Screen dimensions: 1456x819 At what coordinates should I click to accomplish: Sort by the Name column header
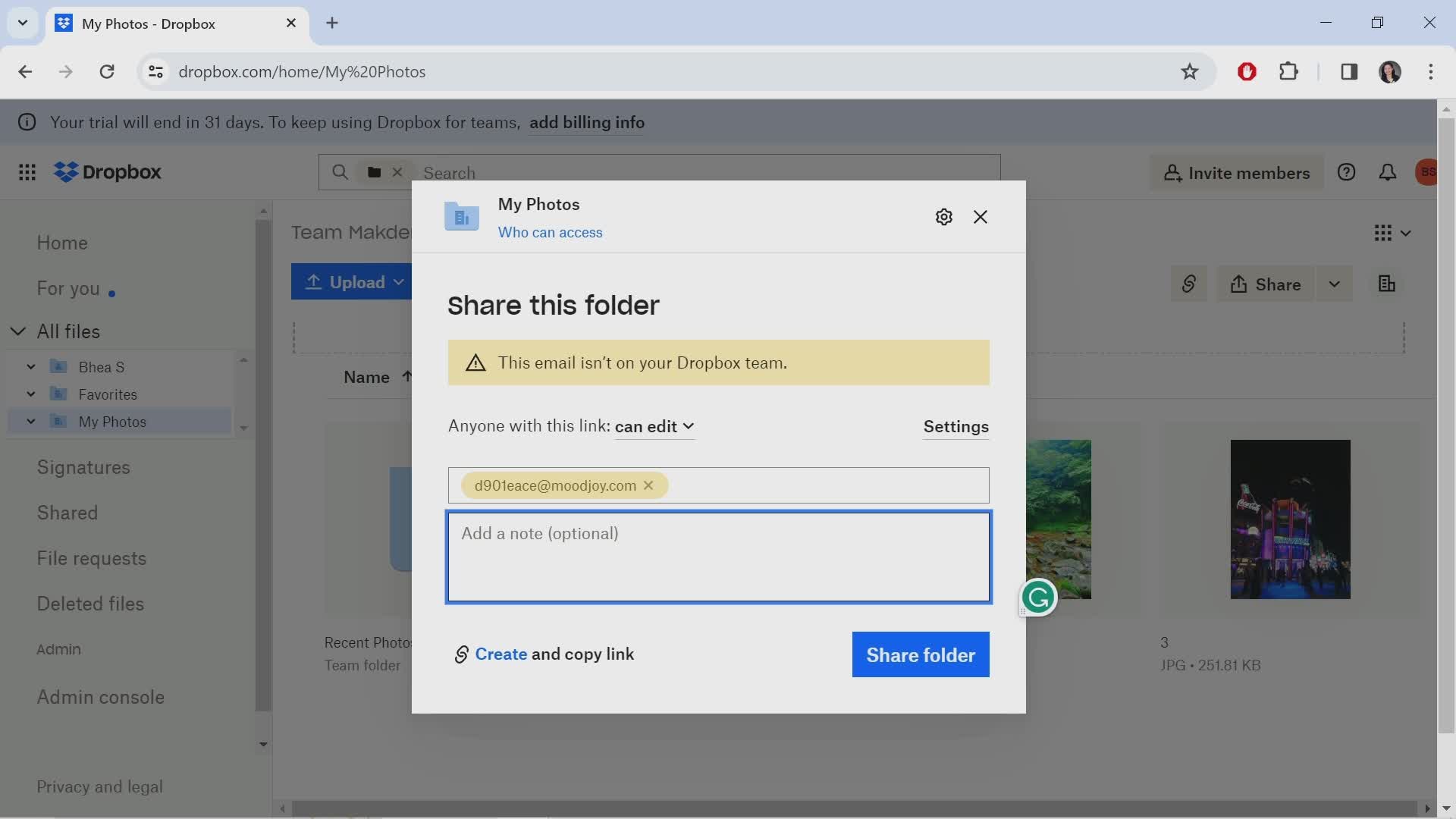367,378
